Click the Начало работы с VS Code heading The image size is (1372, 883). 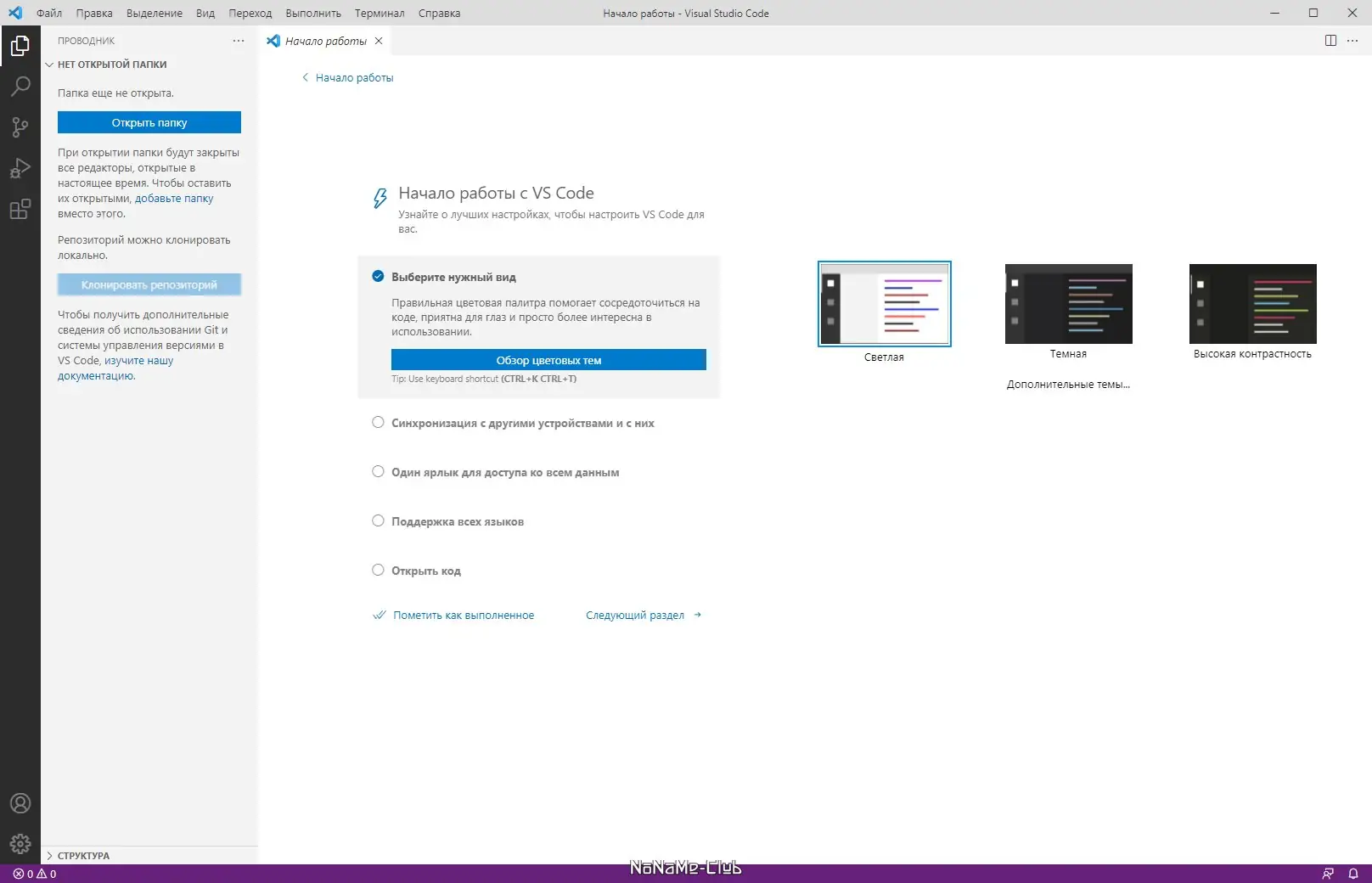point(496,194)
